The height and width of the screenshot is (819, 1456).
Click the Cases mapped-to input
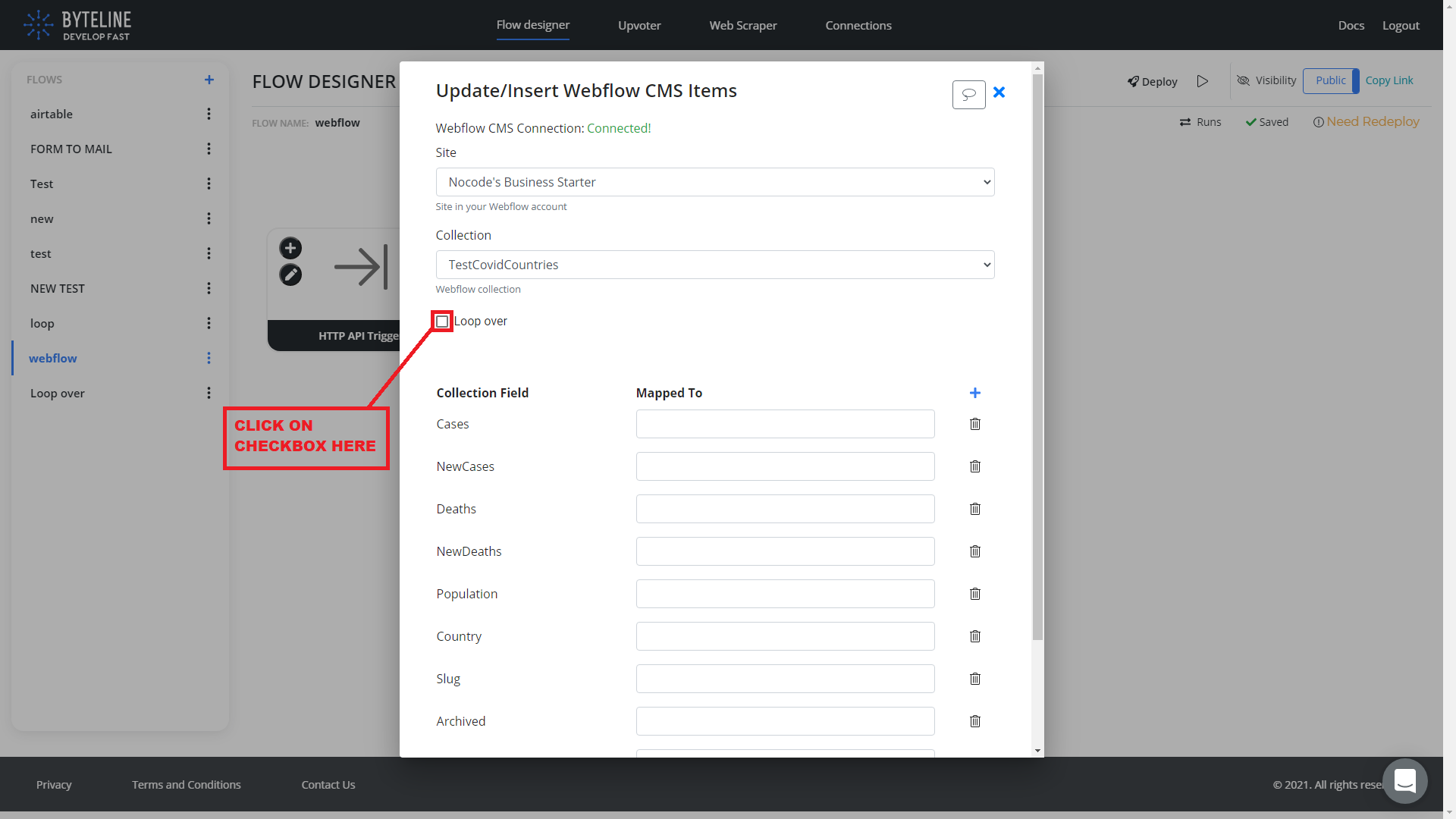[786, 424]
